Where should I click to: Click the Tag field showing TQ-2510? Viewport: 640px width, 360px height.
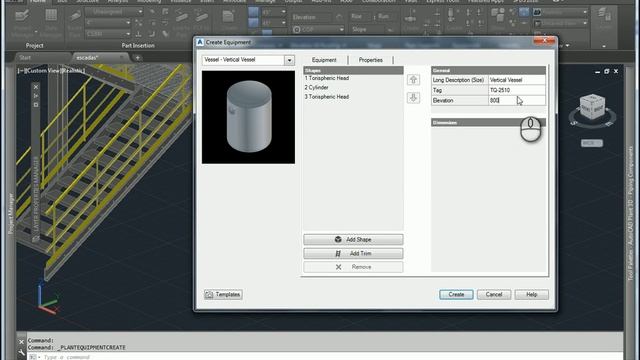(517, 90)
